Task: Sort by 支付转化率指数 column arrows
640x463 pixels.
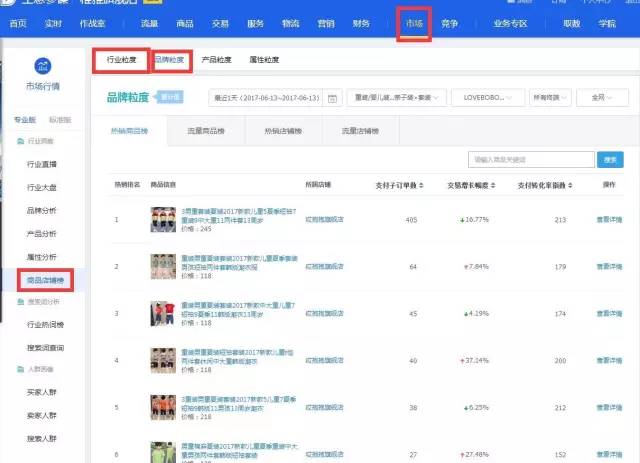Action: [x=570, y=185]
